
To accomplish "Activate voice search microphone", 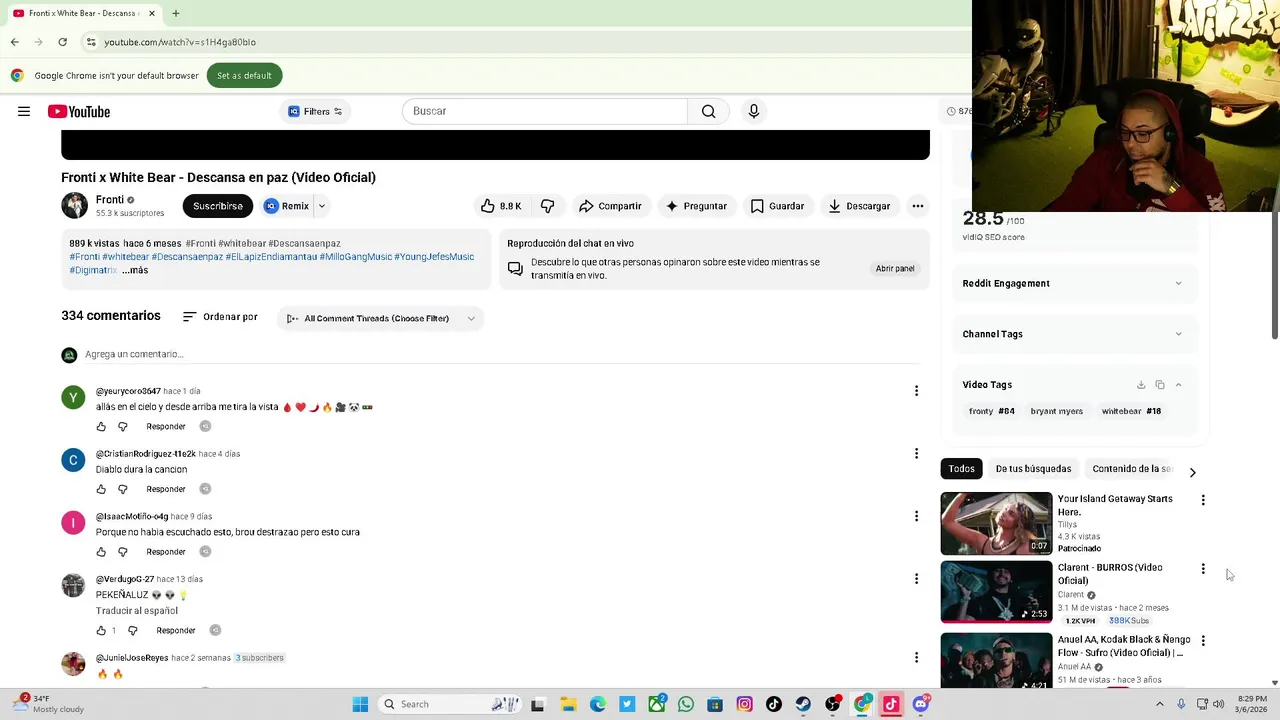I will 754,111.
